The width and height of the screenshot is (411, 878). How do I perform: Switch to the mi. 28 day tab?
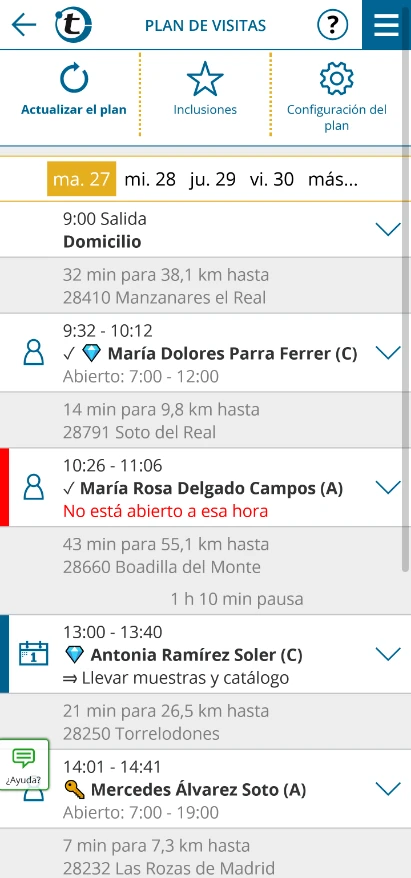(150, 180)
